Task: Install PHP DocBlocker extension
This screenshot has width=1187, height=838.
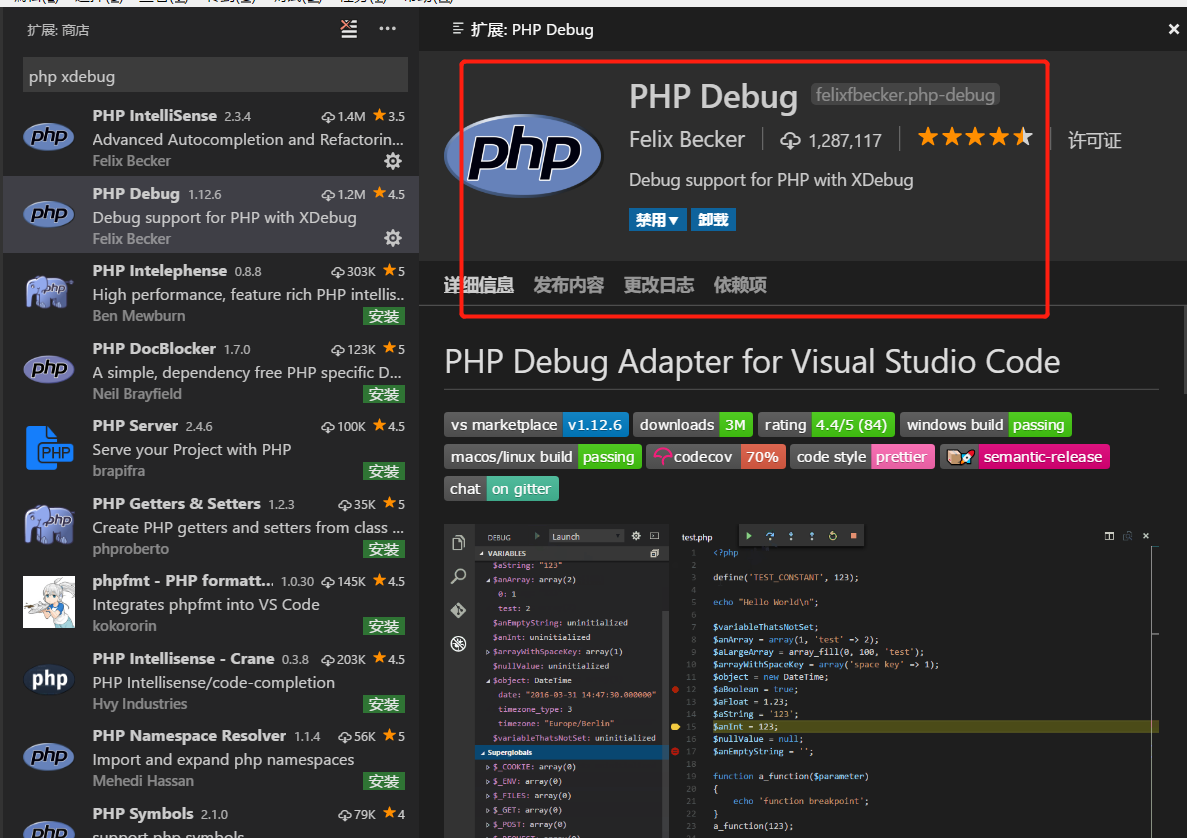Action: coord(384,394)
